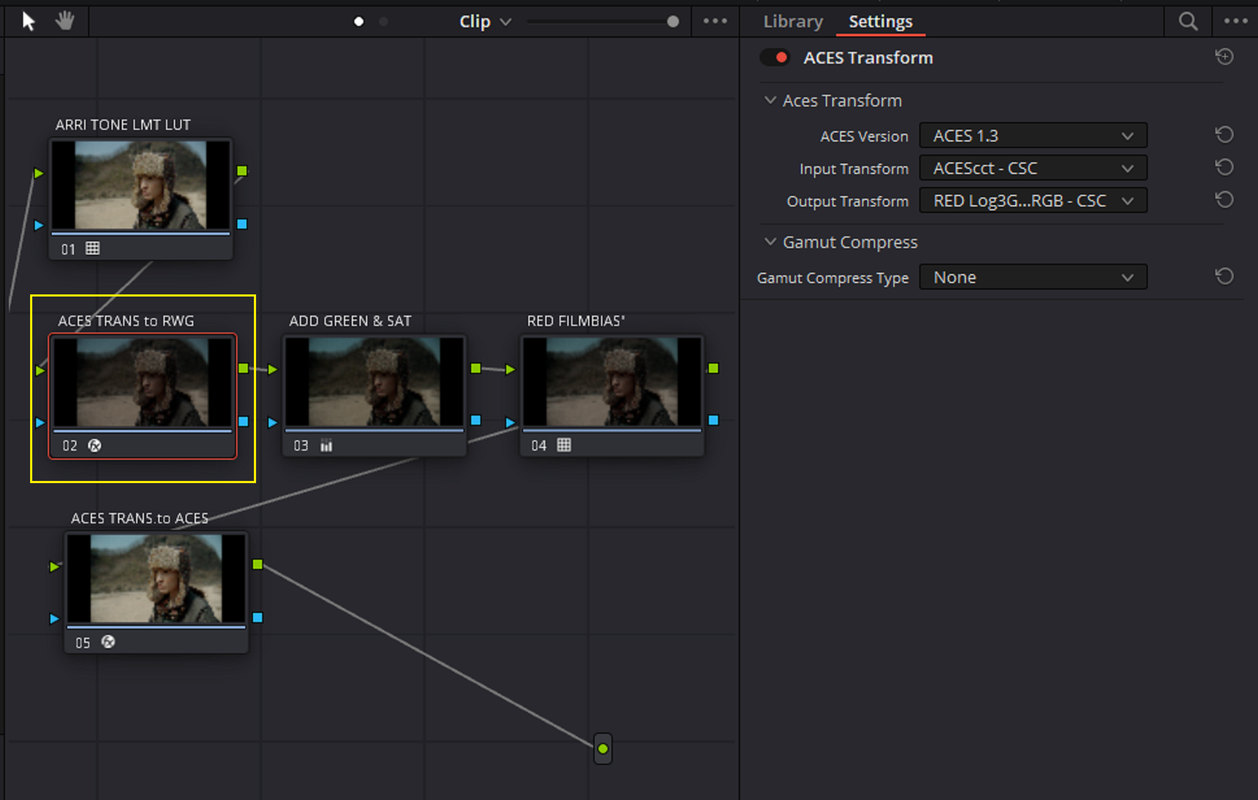
Task: Open the Gamut Compress Type dropdown
Action: pos(1033,277)
